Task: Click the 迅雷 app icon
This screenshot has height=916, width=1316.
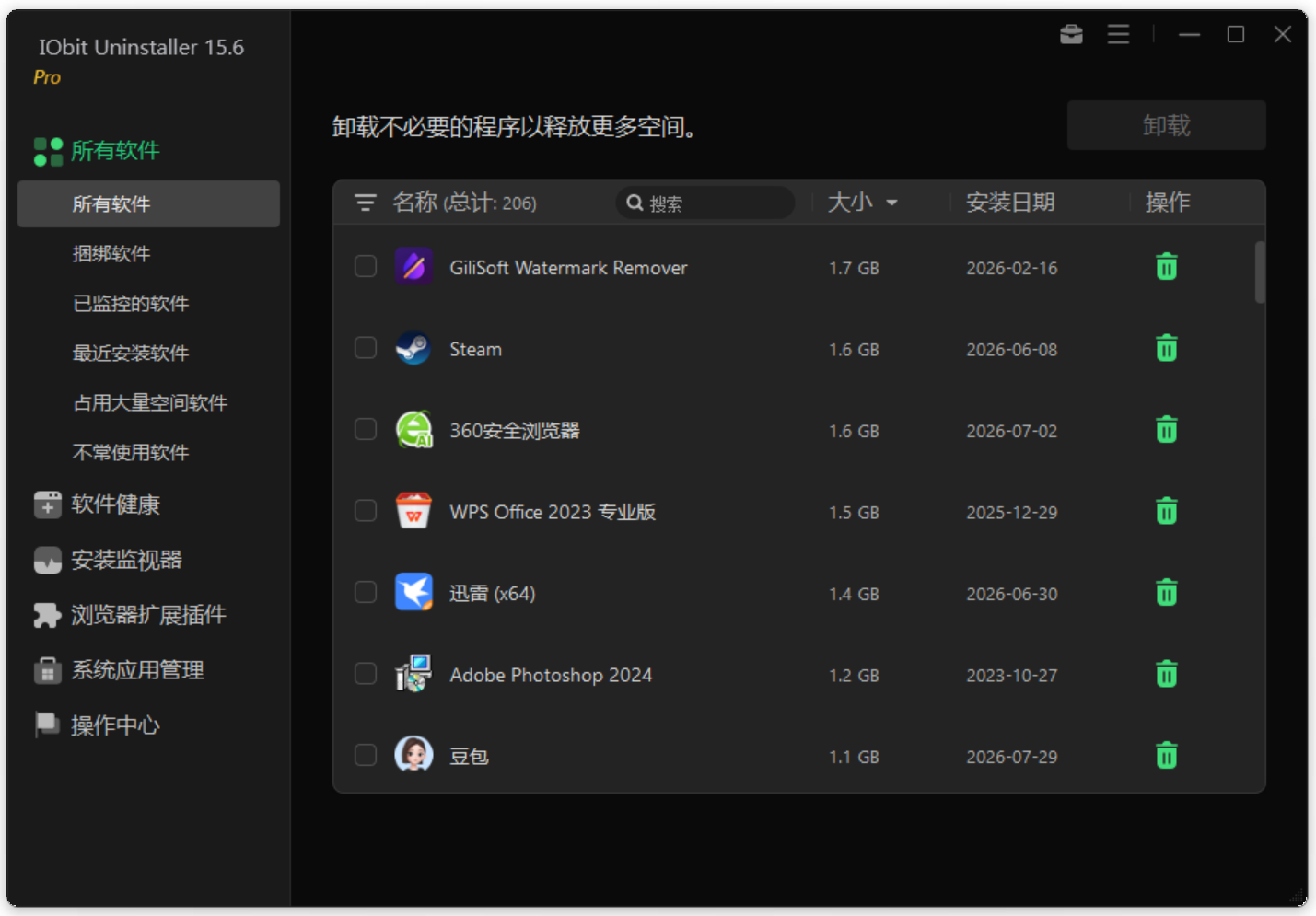Action: (413, 593)
